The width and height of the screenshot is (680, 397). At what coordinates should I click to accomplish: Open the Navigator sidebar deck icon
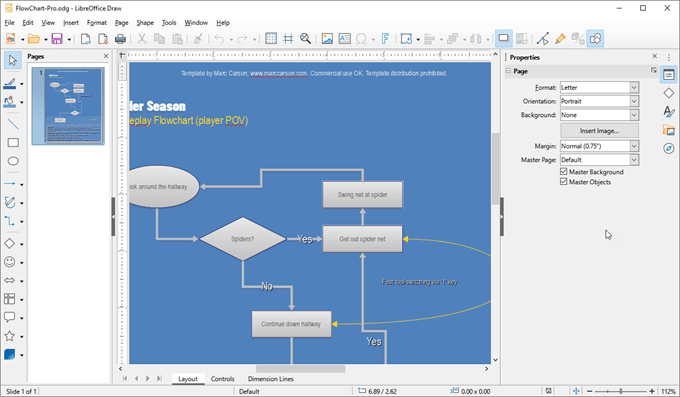(669, 148)
